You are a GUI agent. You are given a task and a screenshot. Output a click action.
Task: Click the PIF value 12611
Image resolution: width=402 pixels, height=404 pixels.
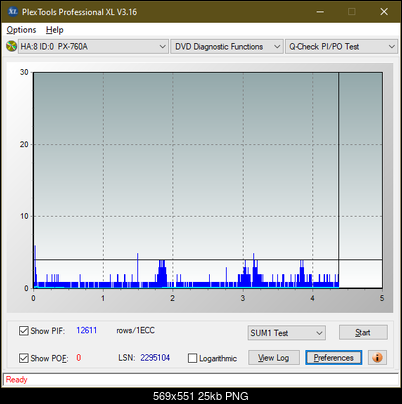pyautogui.click(x=87, y=330)
